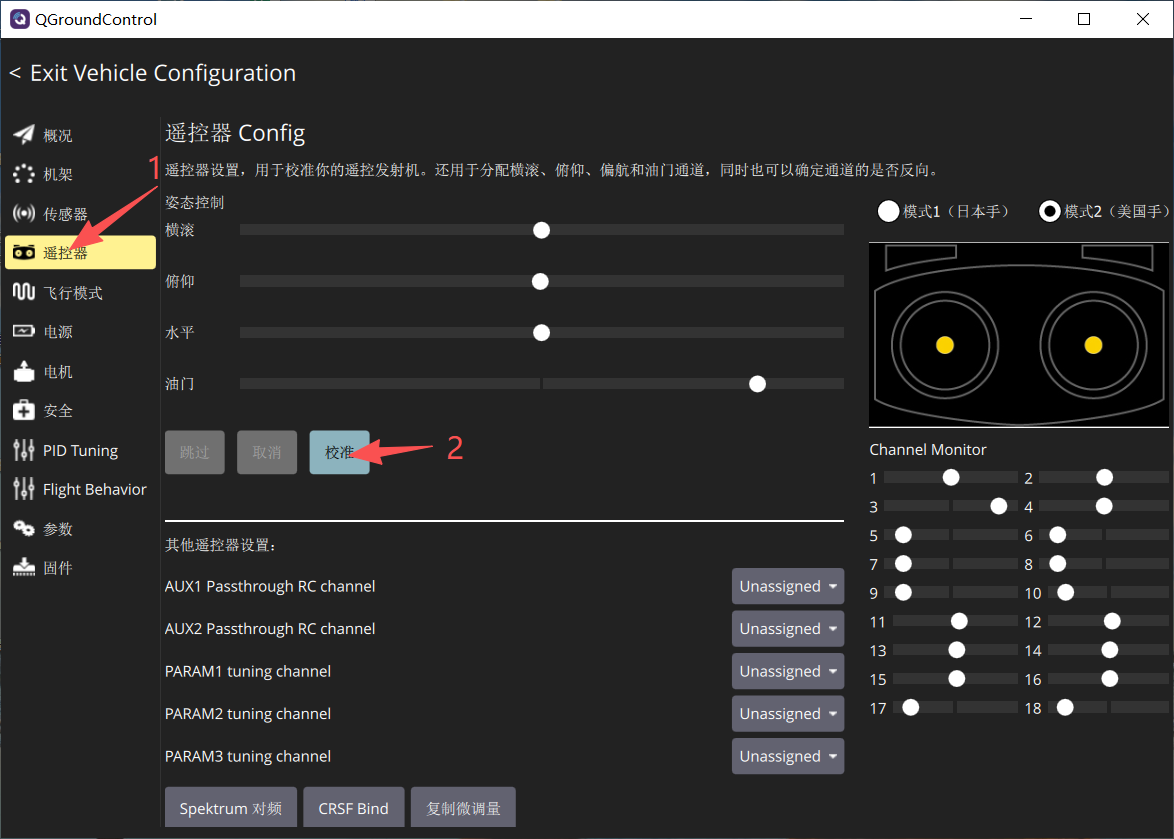This screenshot has height=839, width=1174.
Task: Click the Flight Behavior sliders icon
Action: coord(24,489)
